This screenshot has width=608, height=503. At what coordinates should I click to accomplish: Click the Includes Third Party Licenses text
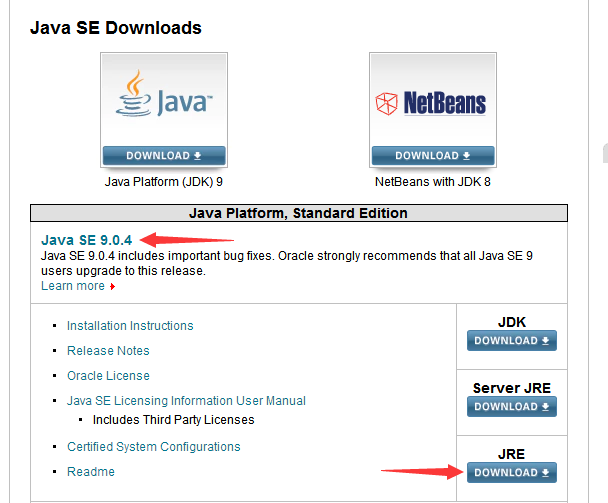173,420
